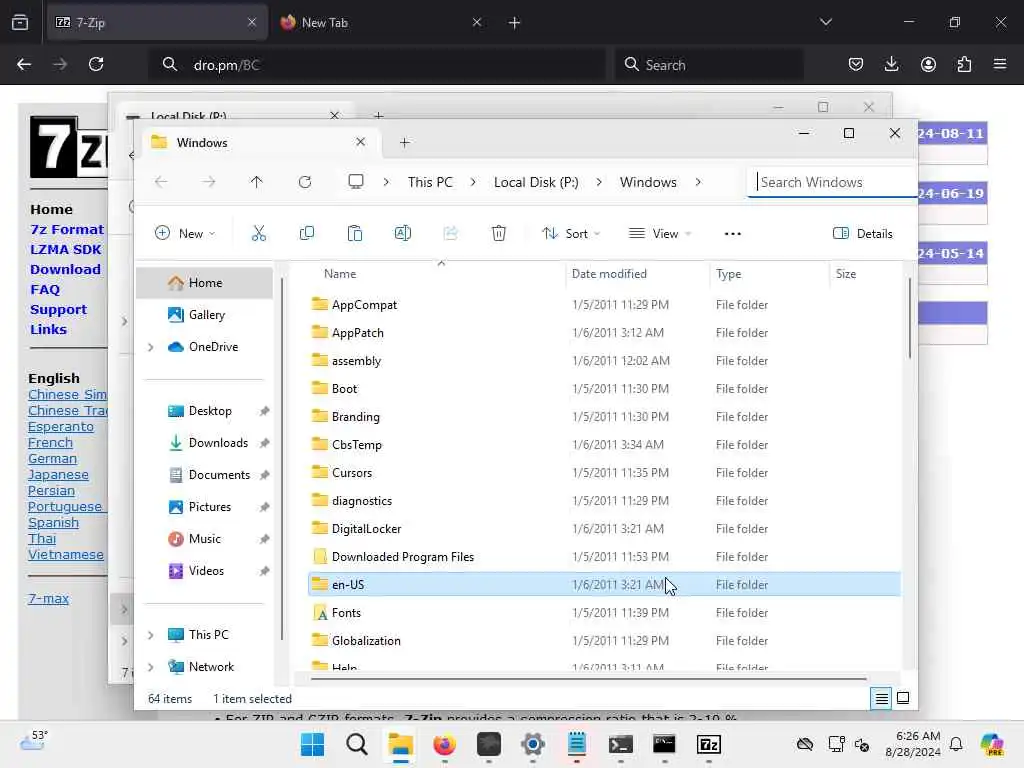Refresh the Windows folder view
This screenshot has width=1024, height=768.
305,182
